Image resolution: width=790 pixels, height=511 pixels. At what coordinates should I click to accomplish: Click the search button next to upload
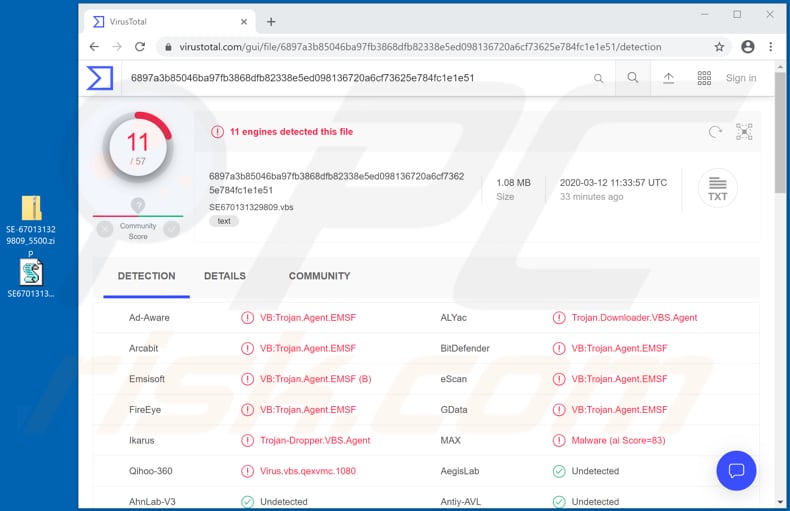633,78
